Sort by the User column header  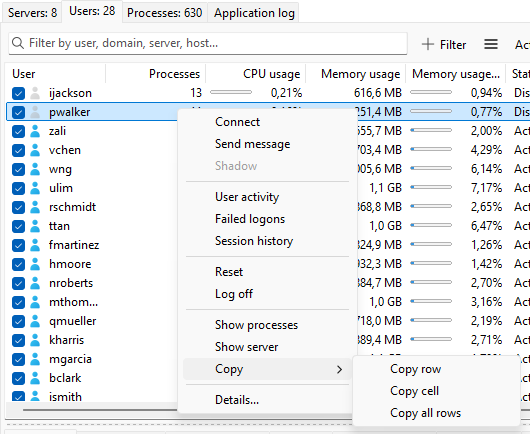(56, 74)
